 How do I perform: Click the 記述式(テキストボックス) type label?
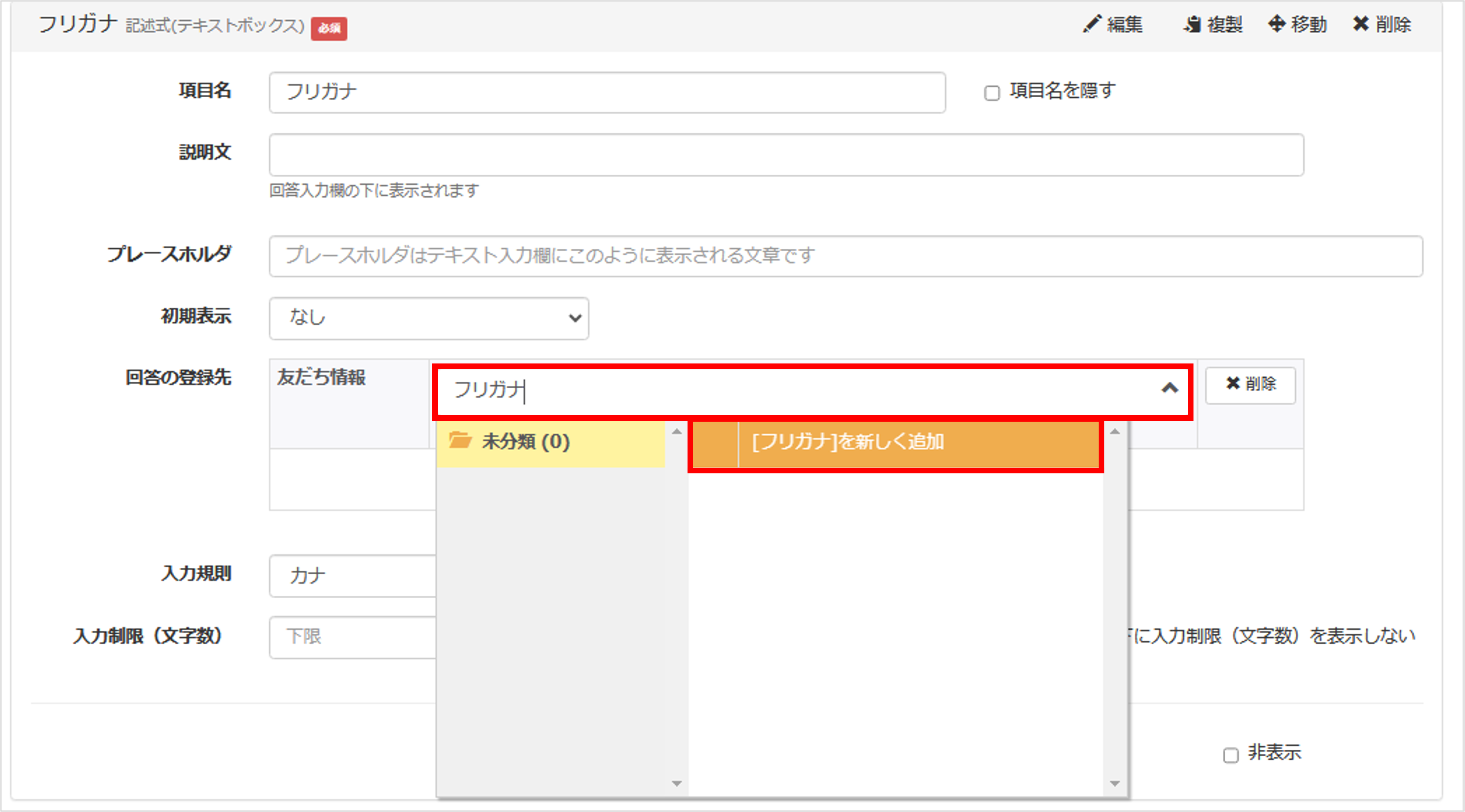click(215, 26)
